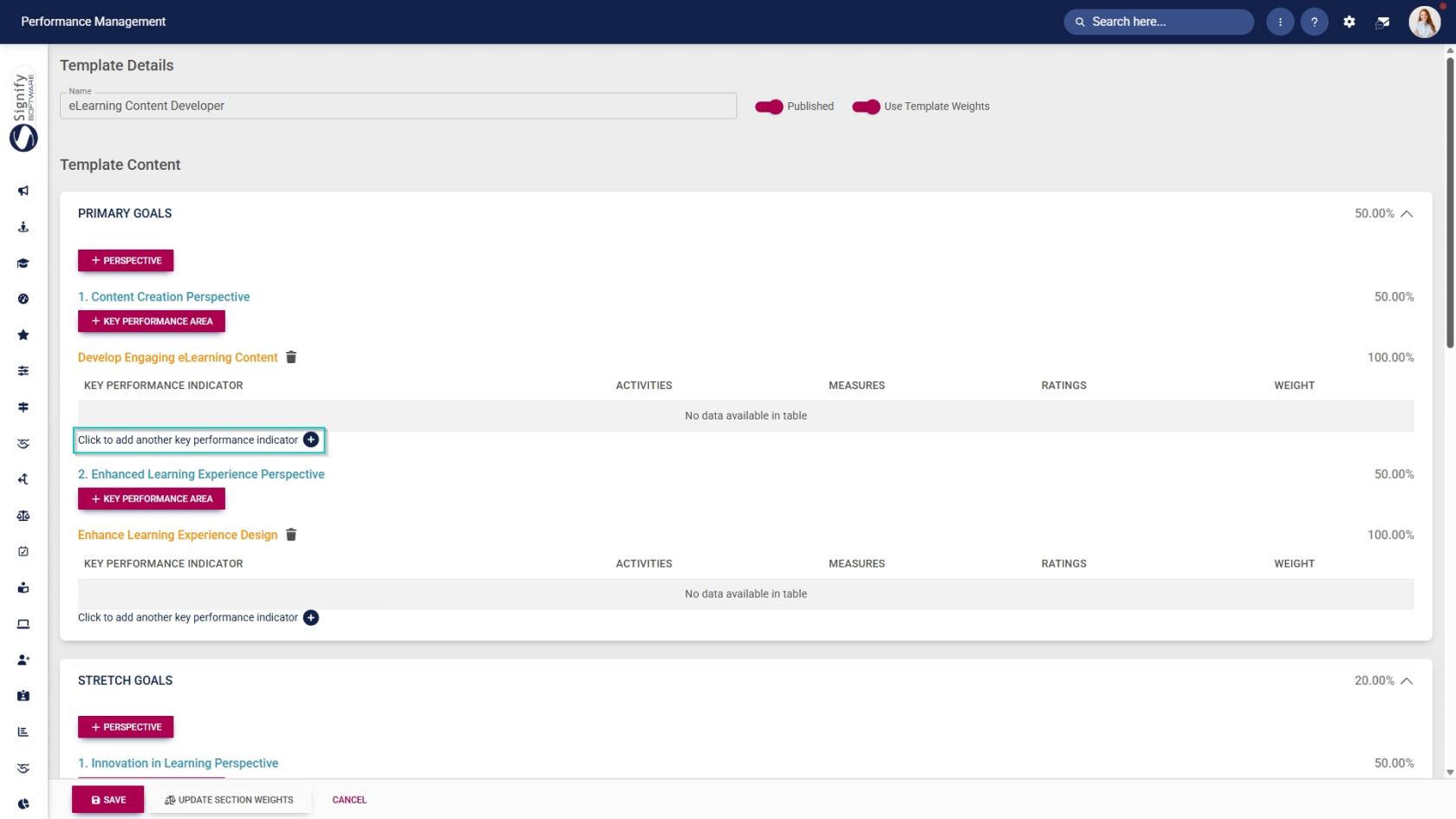1456x819 pixels.
Task: Open the person-on-map-pin icon in sidebar
Action: [x=23, y=227]
